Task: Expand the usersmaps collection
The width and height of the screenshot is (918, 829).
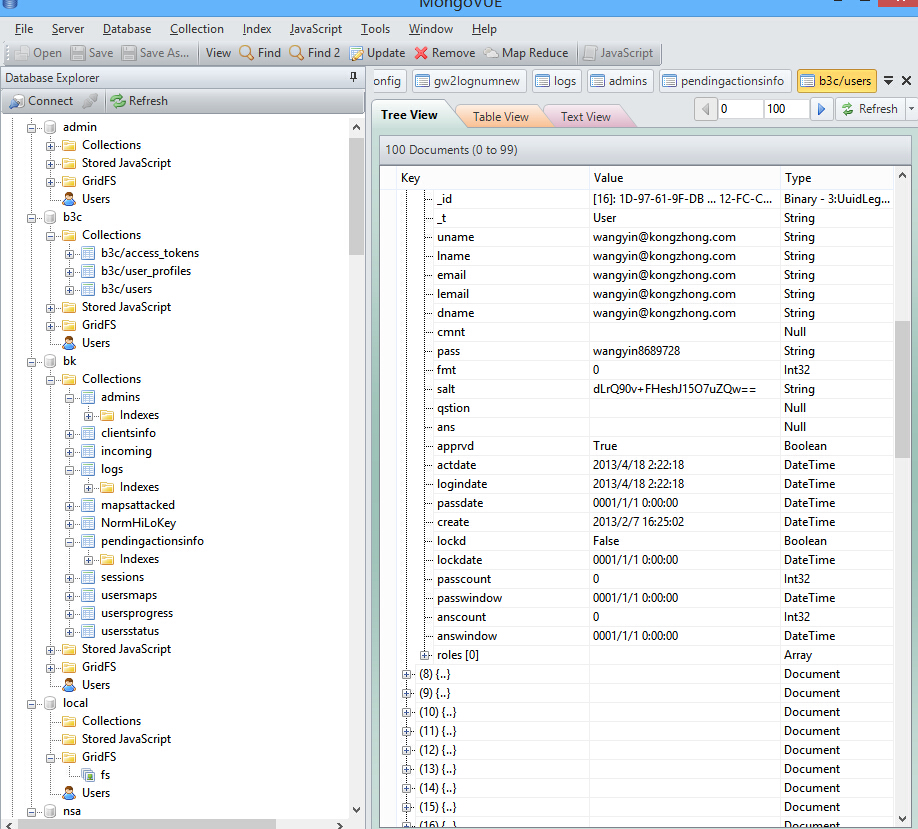Action: click(x=69, y=596)
